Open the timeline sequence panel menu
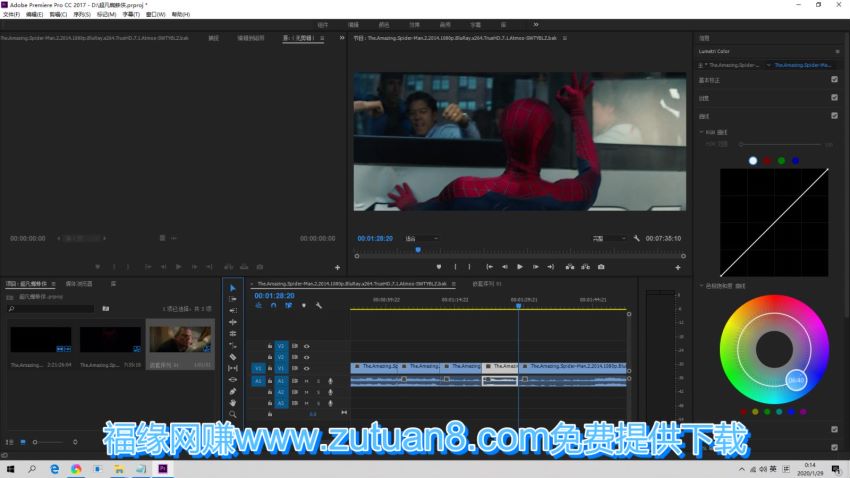850x478 pixels. (453, 283)
